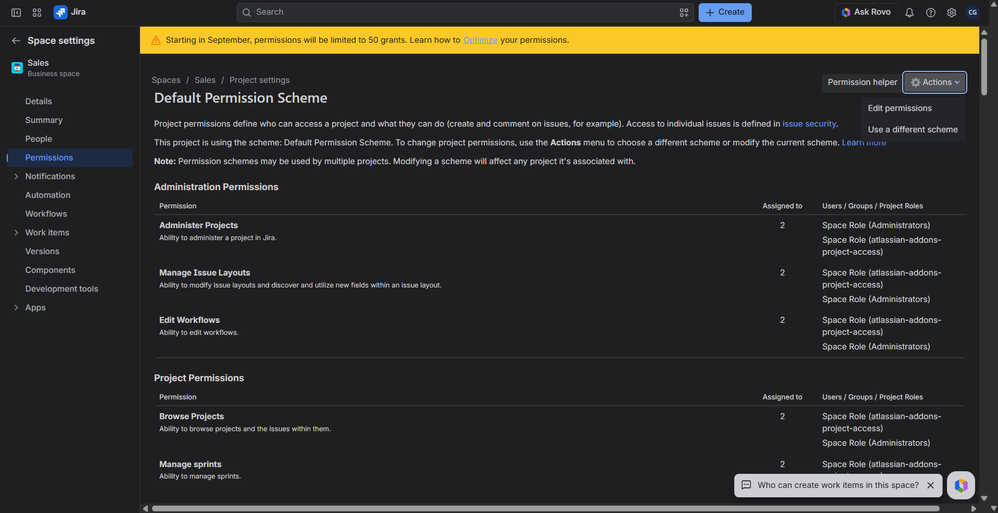
Task: Click Project Permissions heading
Action: (199, 378)
